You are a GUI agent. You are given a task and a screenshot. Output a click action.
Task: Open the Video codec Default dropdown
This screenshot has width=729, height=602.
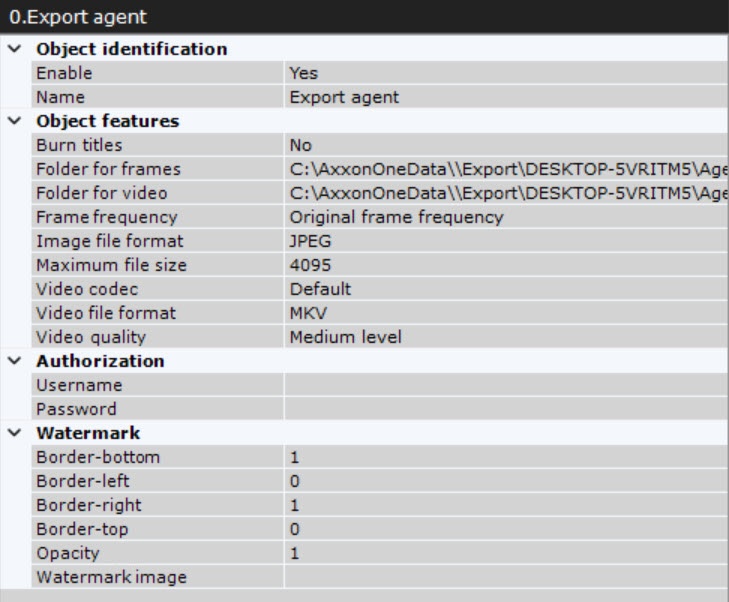click(505, 289)
